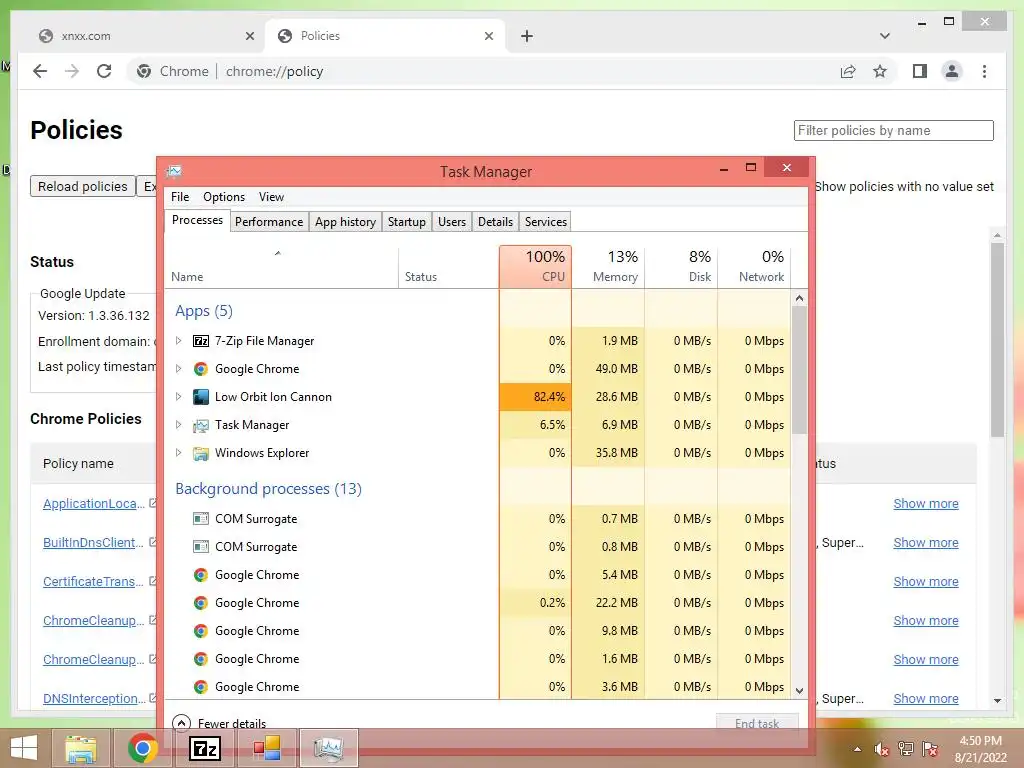Close the Policies tab
The image size is (1024, 768).
(x=488, y=36)
